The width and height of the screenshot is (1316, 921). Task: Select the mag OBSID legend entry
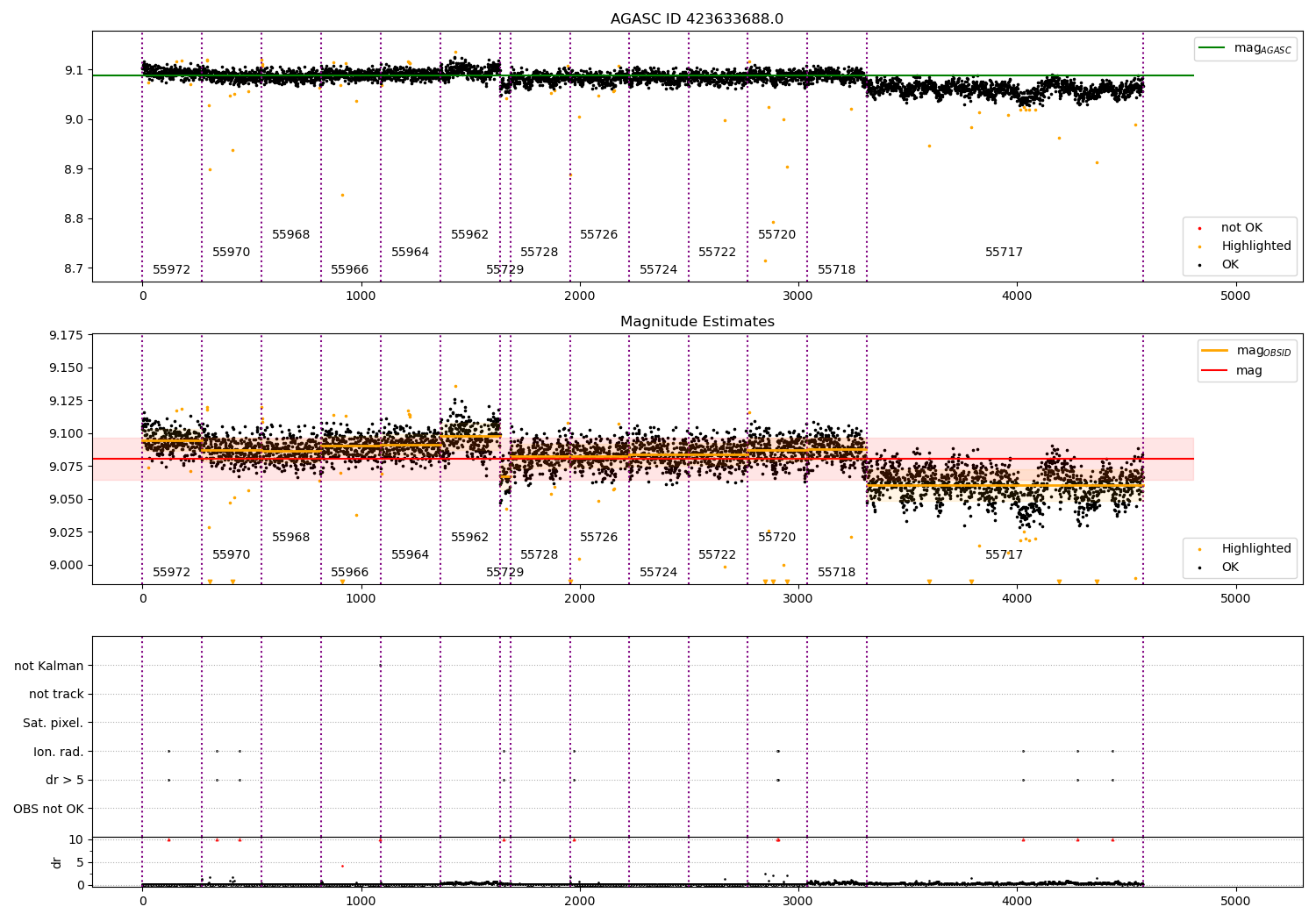point(1246,351)
